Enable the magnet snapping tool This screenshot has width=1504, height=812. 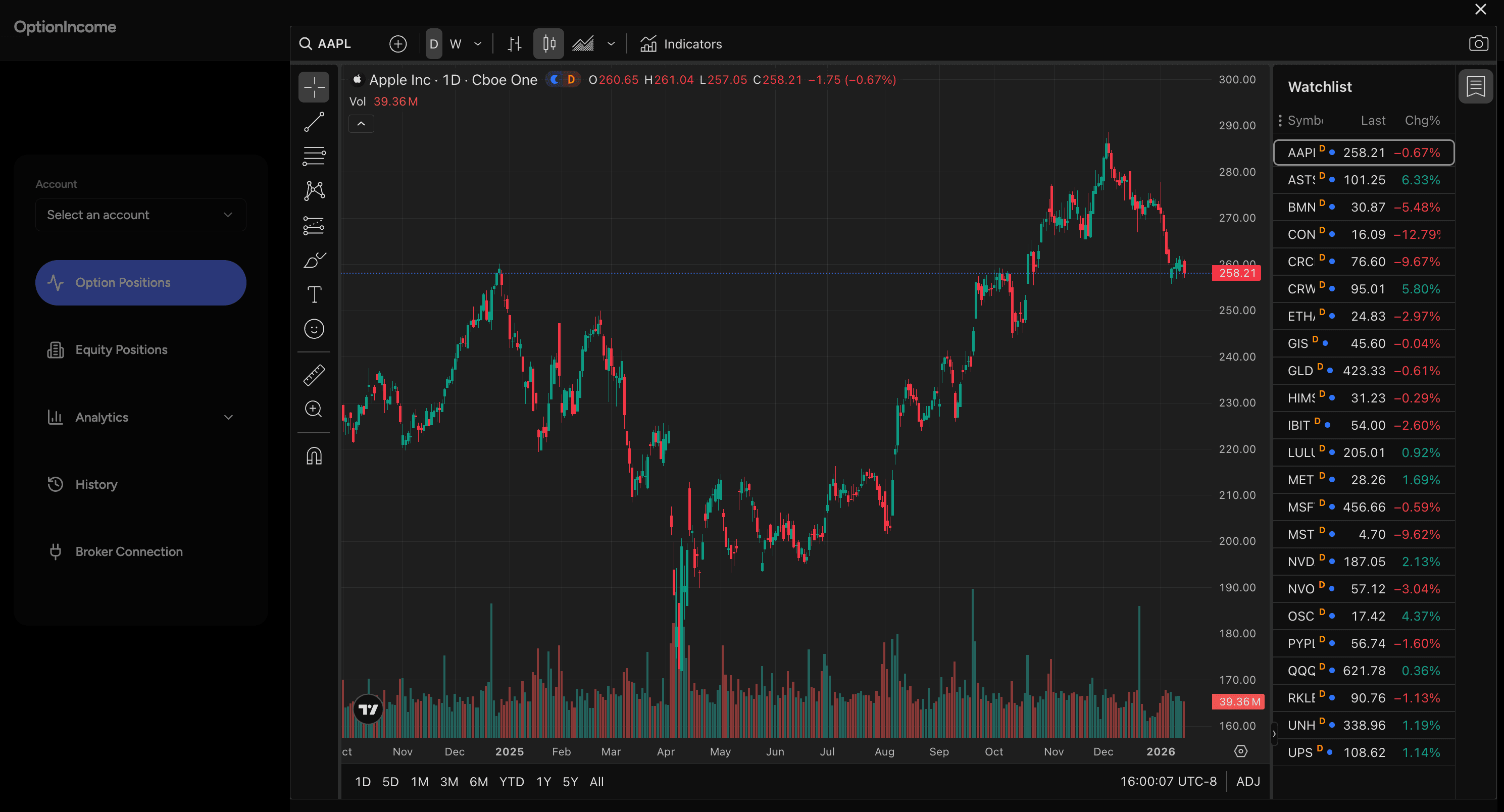[x=314, y=456]
